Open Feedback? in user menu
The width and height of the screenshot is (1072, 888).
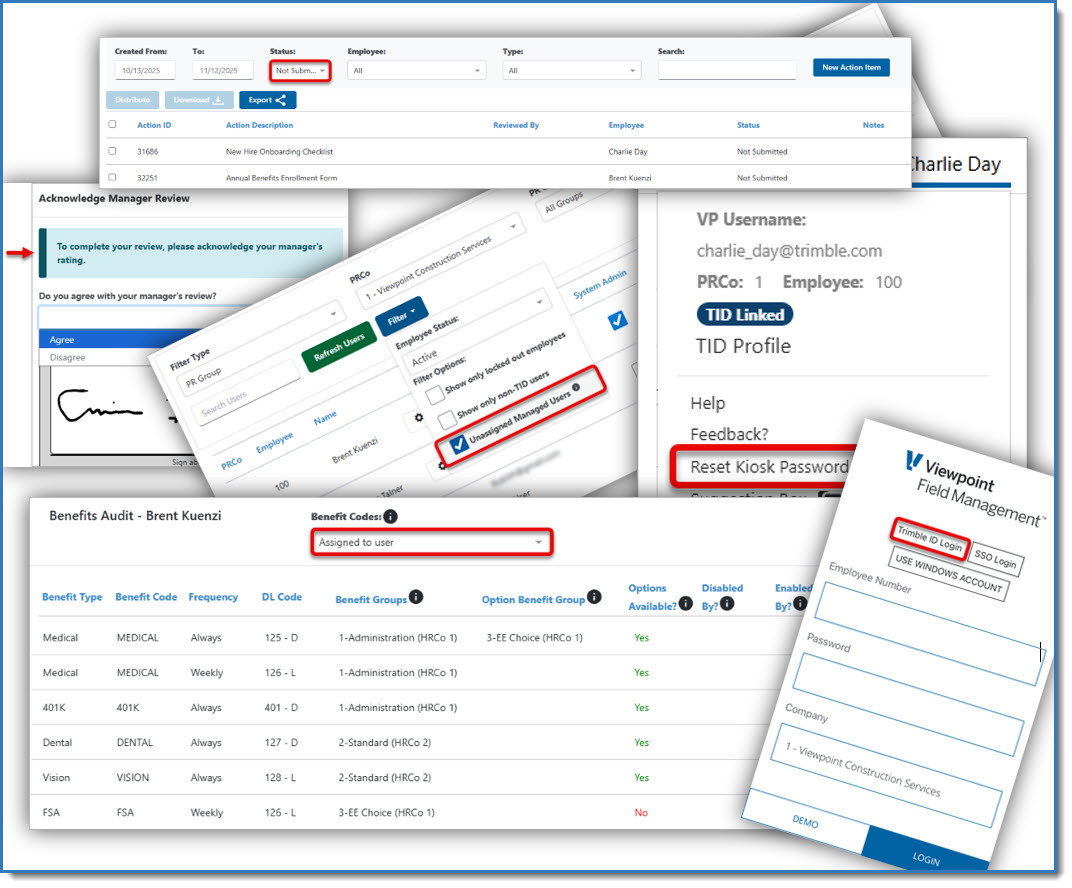729,435
